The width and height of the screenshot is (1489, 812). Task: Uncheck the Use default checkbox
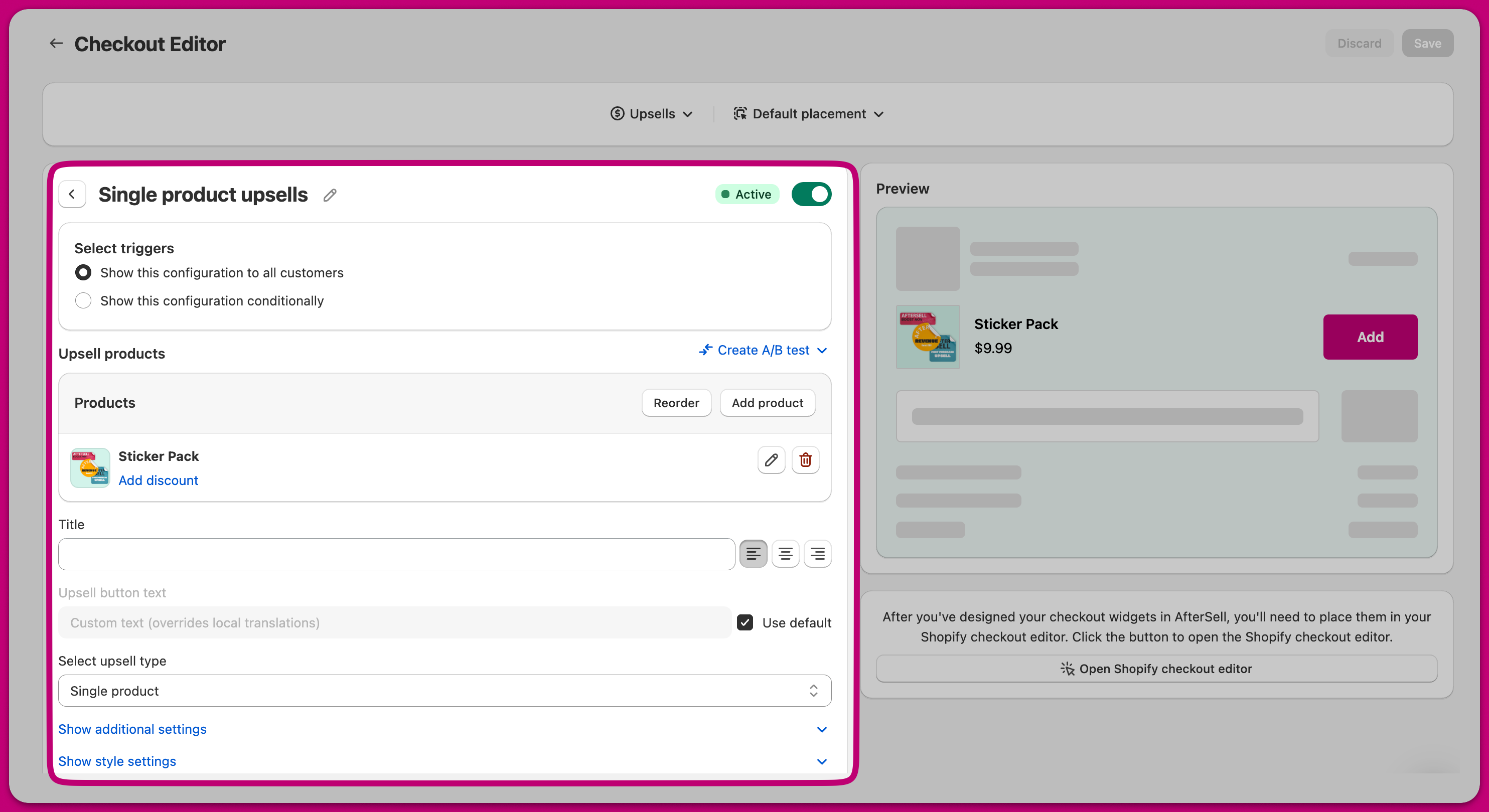[744, 622]
